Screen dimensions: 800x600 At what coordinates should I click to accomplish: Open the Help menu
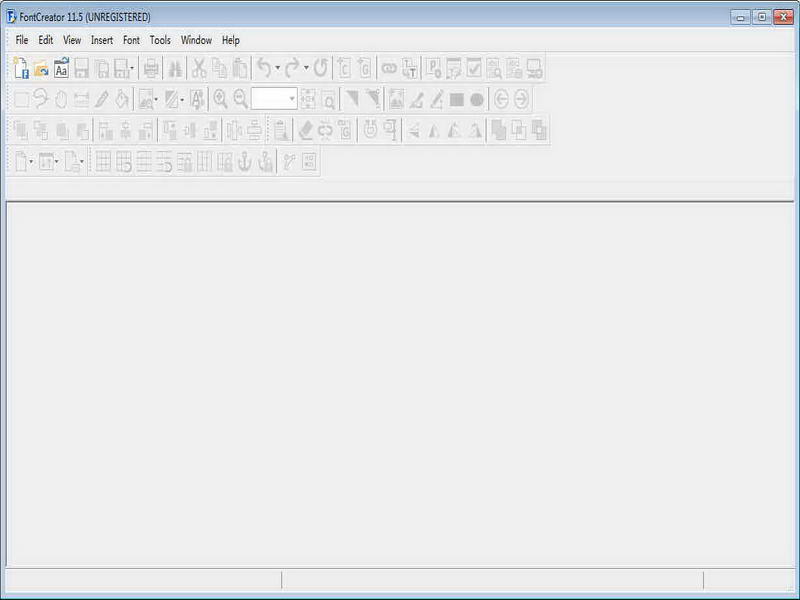[231, 40]
